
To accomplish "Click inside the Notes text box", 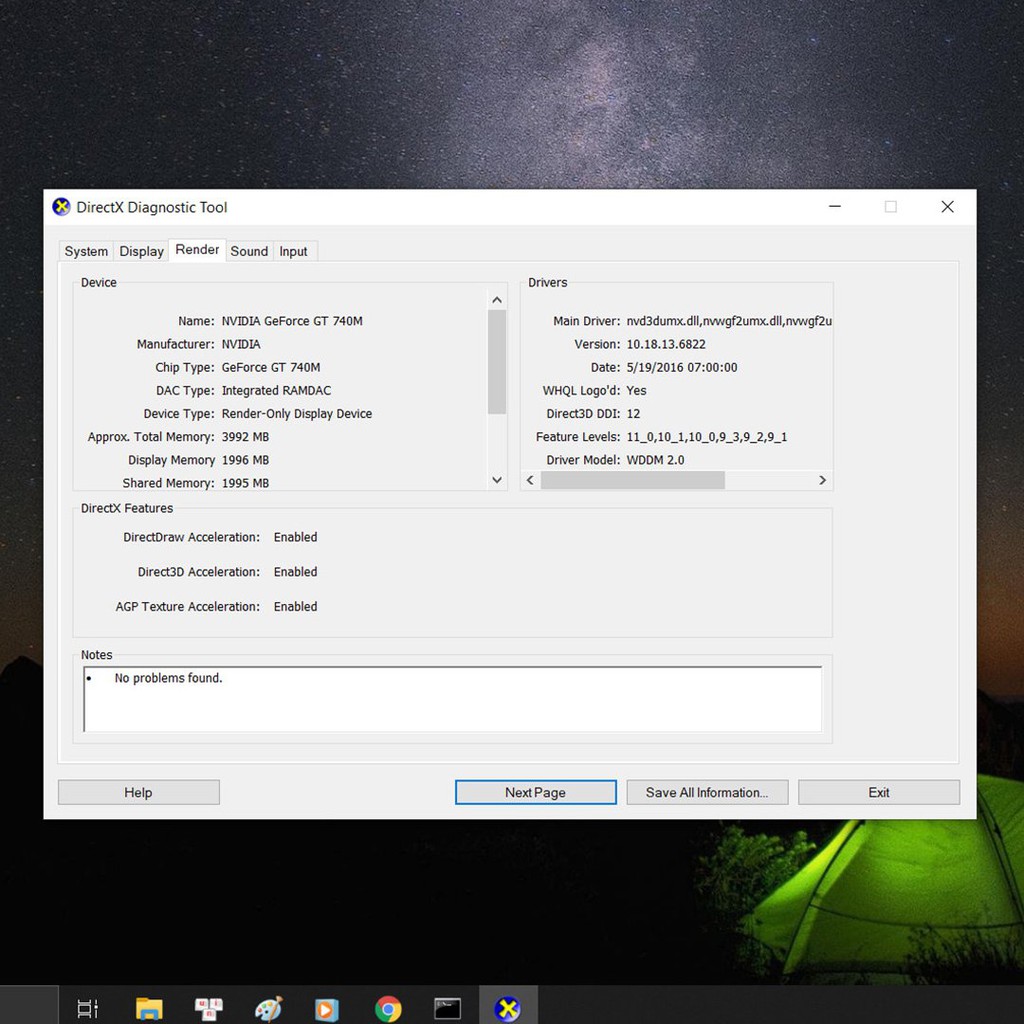I will (x=453, y=699).
